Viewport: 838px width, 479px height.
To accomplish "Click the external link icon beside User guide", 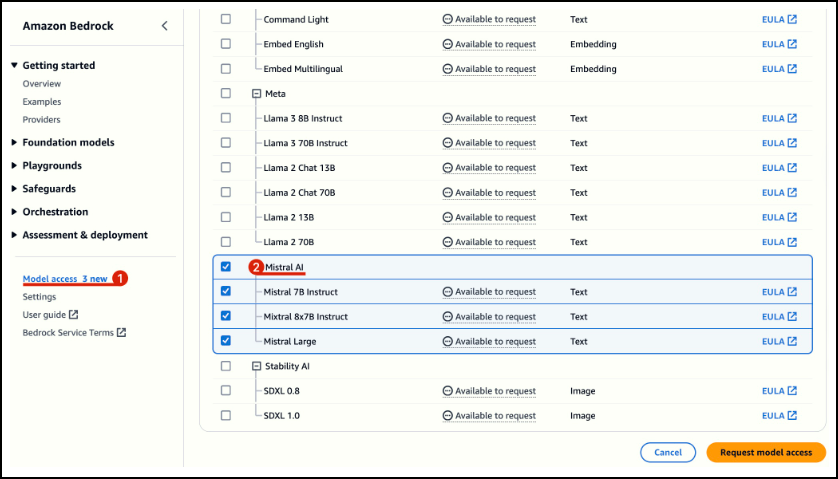I will [x=74, y=314].
